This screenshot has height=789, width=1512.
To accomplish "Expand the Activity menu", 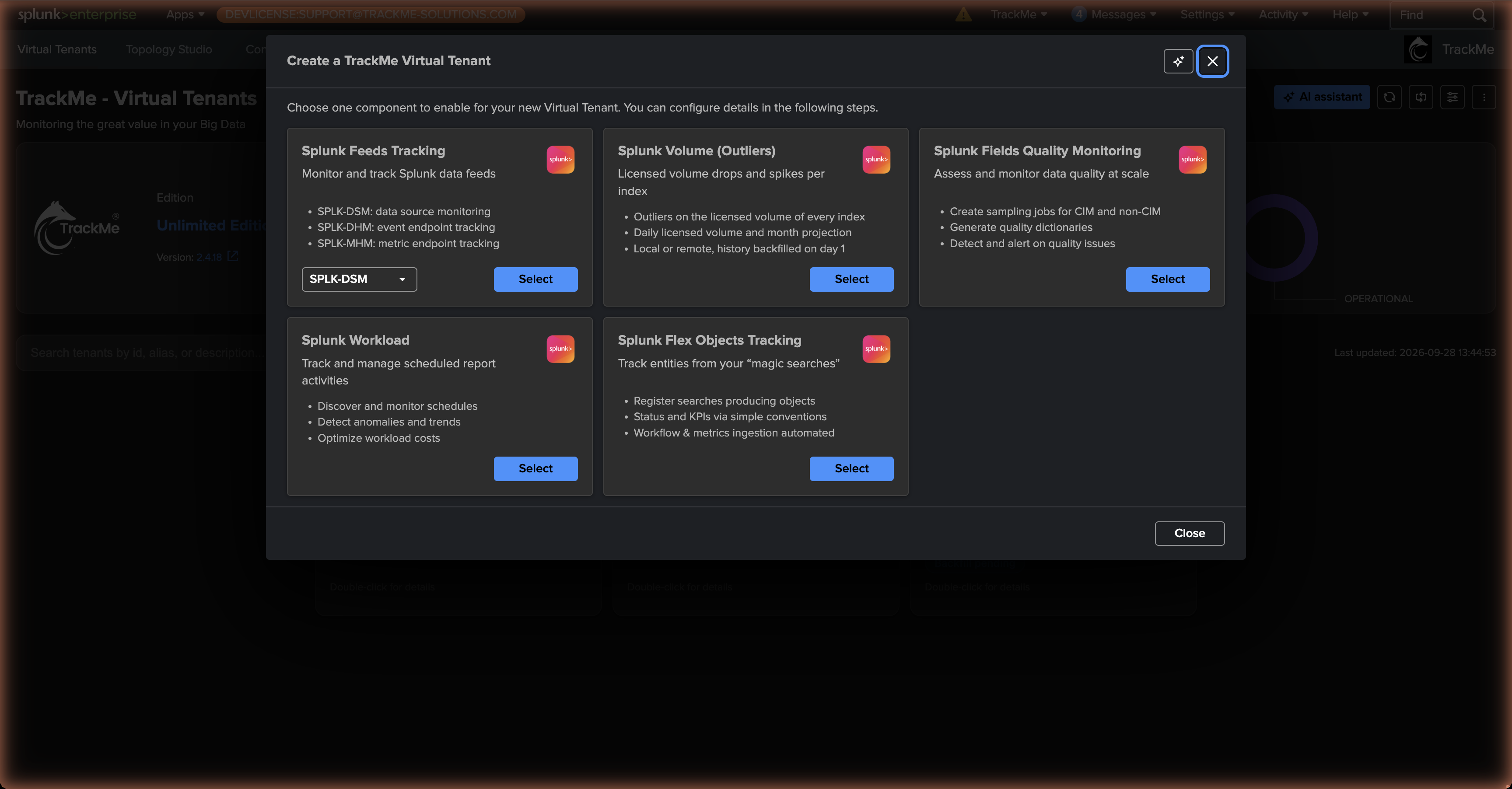I will click(1283, 15).
